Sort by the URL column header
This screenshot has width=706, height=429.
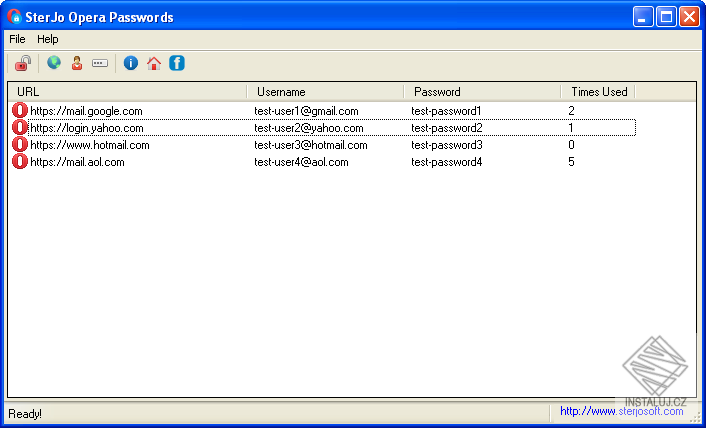pyautogui.click(x=127, y=92)
